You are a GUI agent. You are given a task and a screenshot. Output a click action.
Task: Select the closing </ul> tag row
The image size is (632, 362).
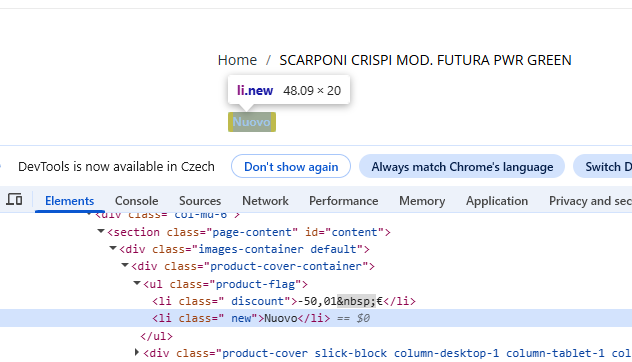coord(156,336)
